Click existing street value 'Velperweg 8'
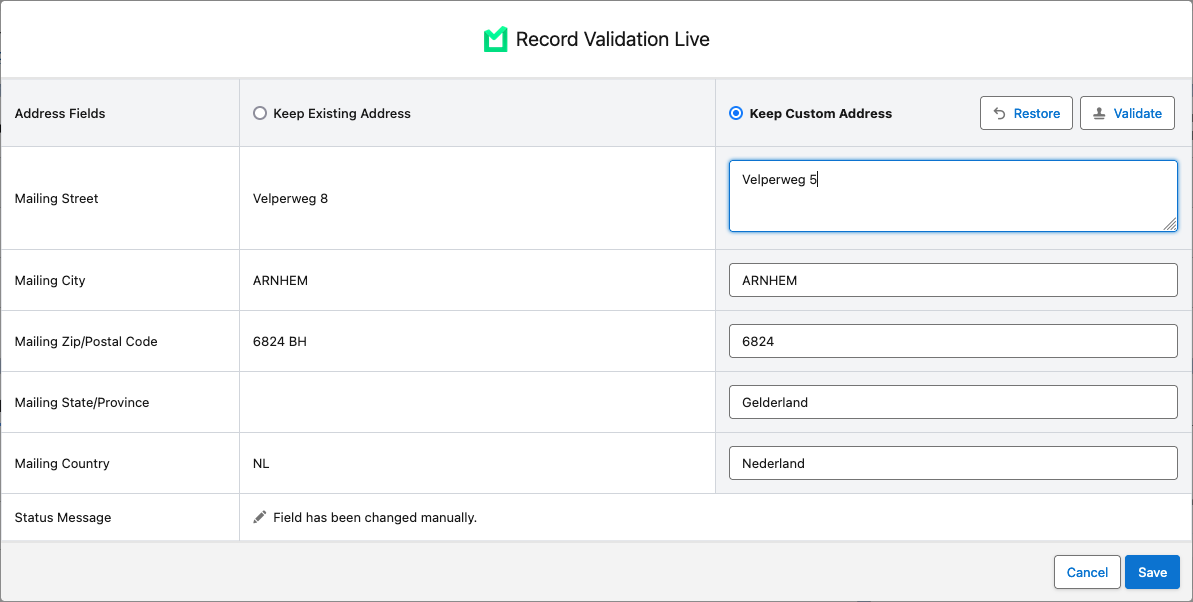This screenshot has height=602, width=1193. coord(290,199)
